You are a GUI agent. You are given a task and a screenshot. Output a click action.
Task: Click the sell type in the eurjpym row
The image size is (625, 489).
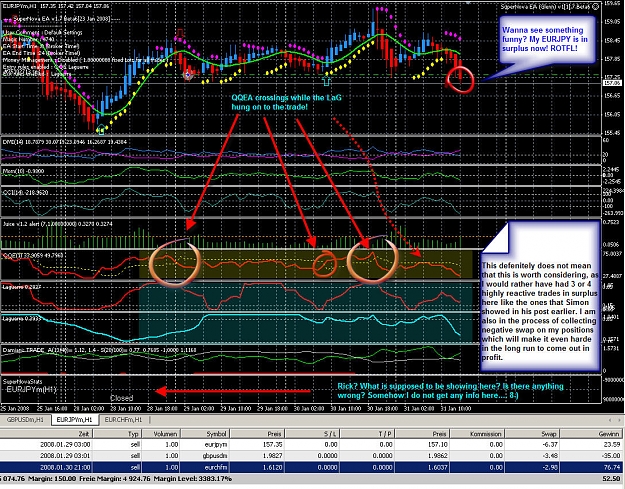135,444
